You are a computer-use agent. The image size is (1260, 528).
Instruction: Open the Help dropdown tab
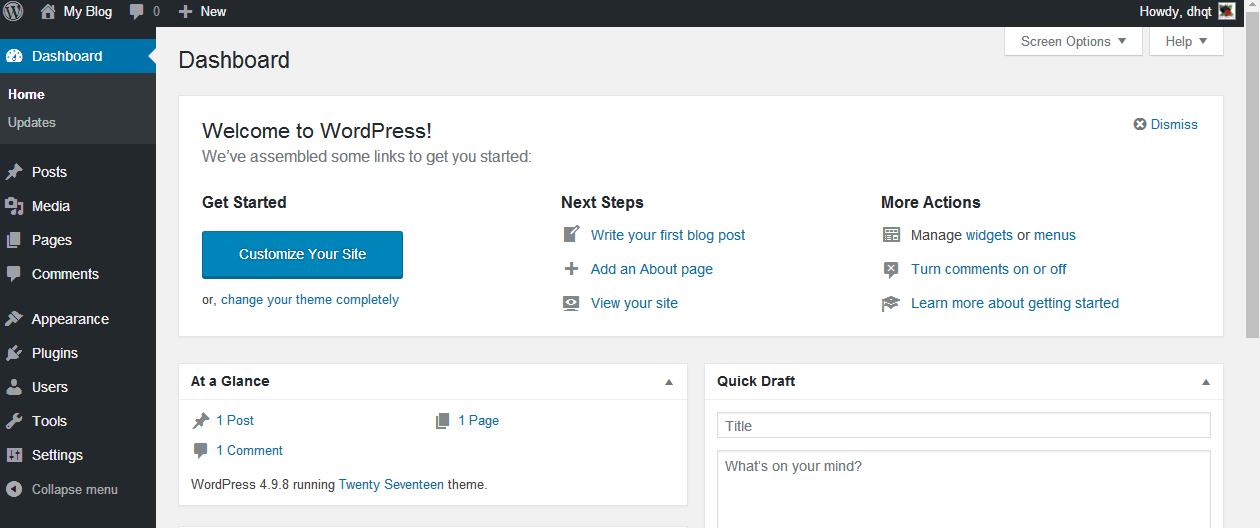pos(1186,41)
